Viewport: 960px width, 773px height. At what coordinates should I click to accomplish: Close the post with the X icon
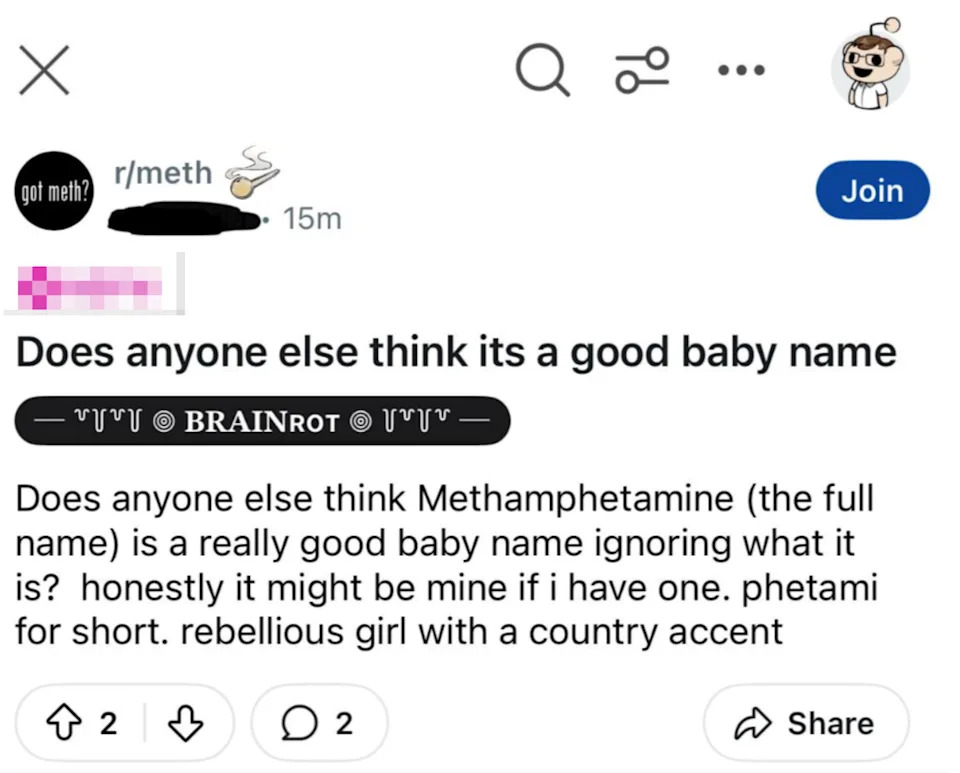[x=44, y=71]
